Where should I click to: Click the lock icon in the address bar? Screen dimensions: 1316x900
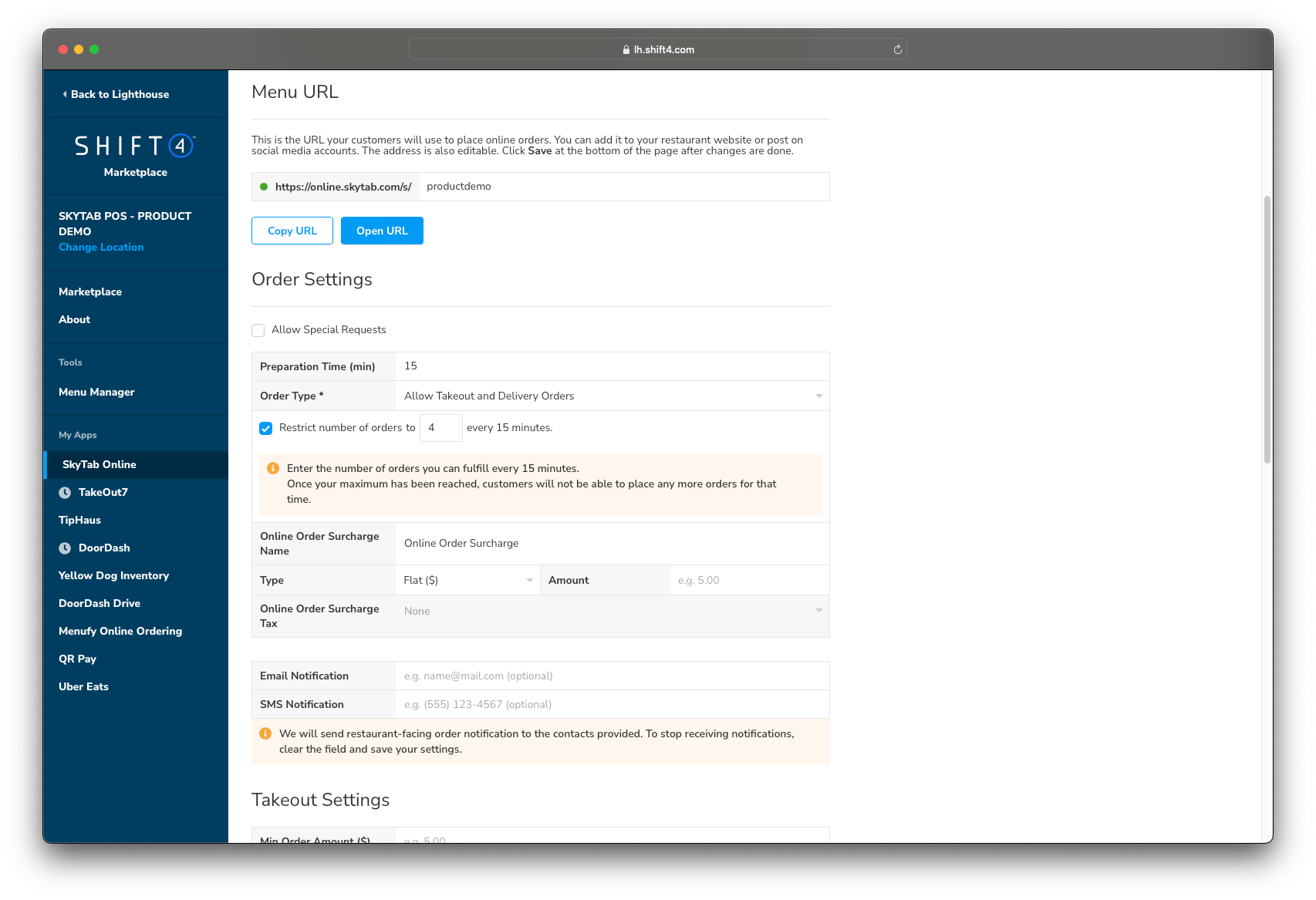[626, 49]
